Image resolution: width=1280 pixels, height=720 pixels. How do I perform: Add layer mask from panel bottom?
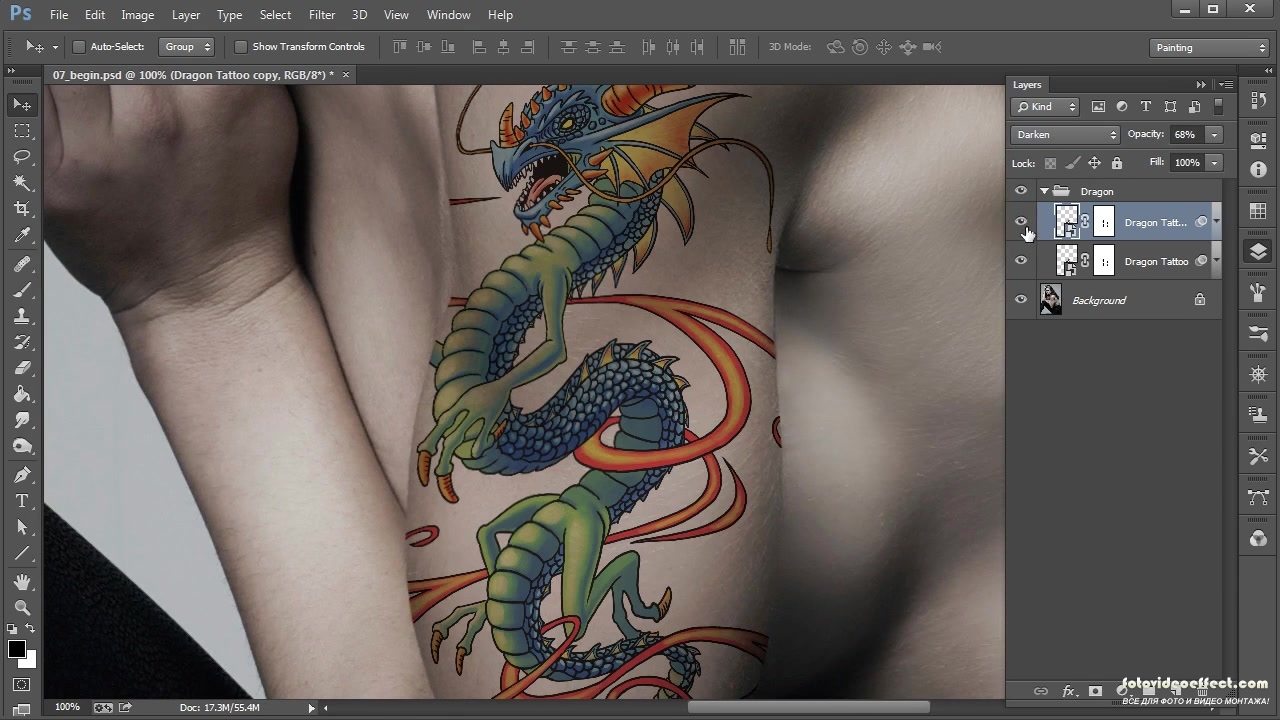1095,691
